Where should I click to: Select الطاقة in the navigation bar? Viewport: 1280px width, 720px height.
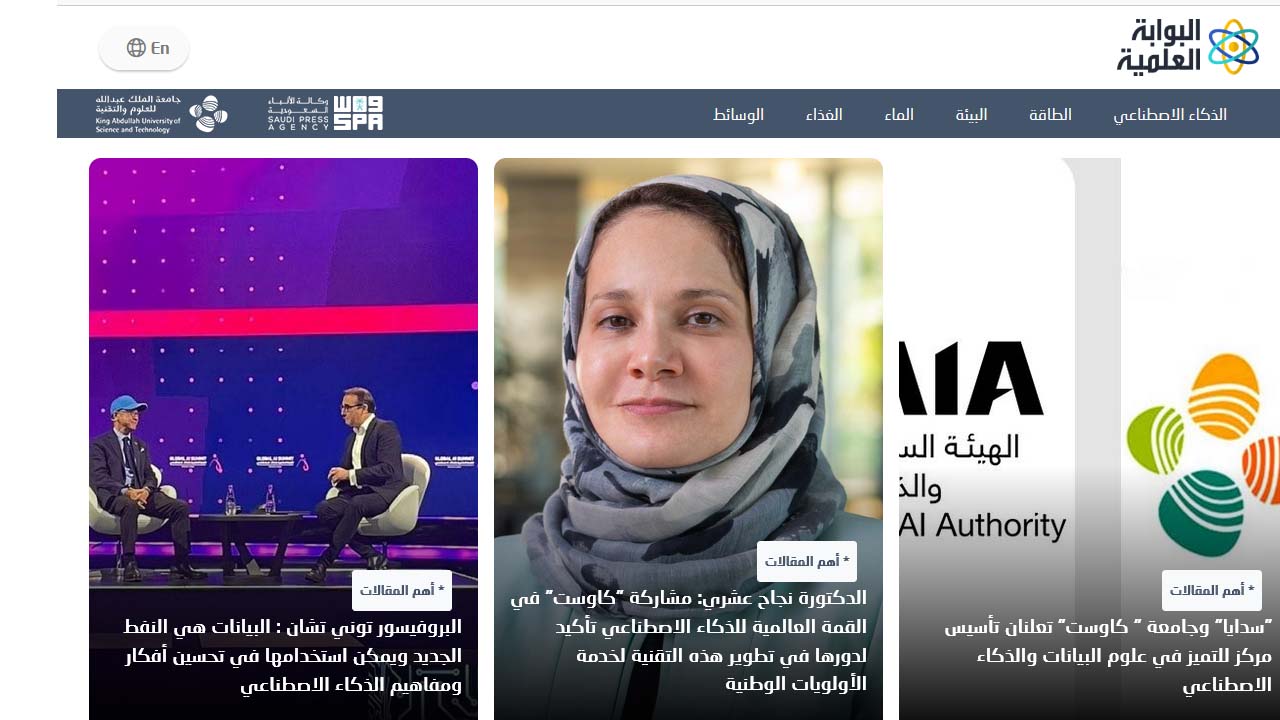tap(1050, 114)
